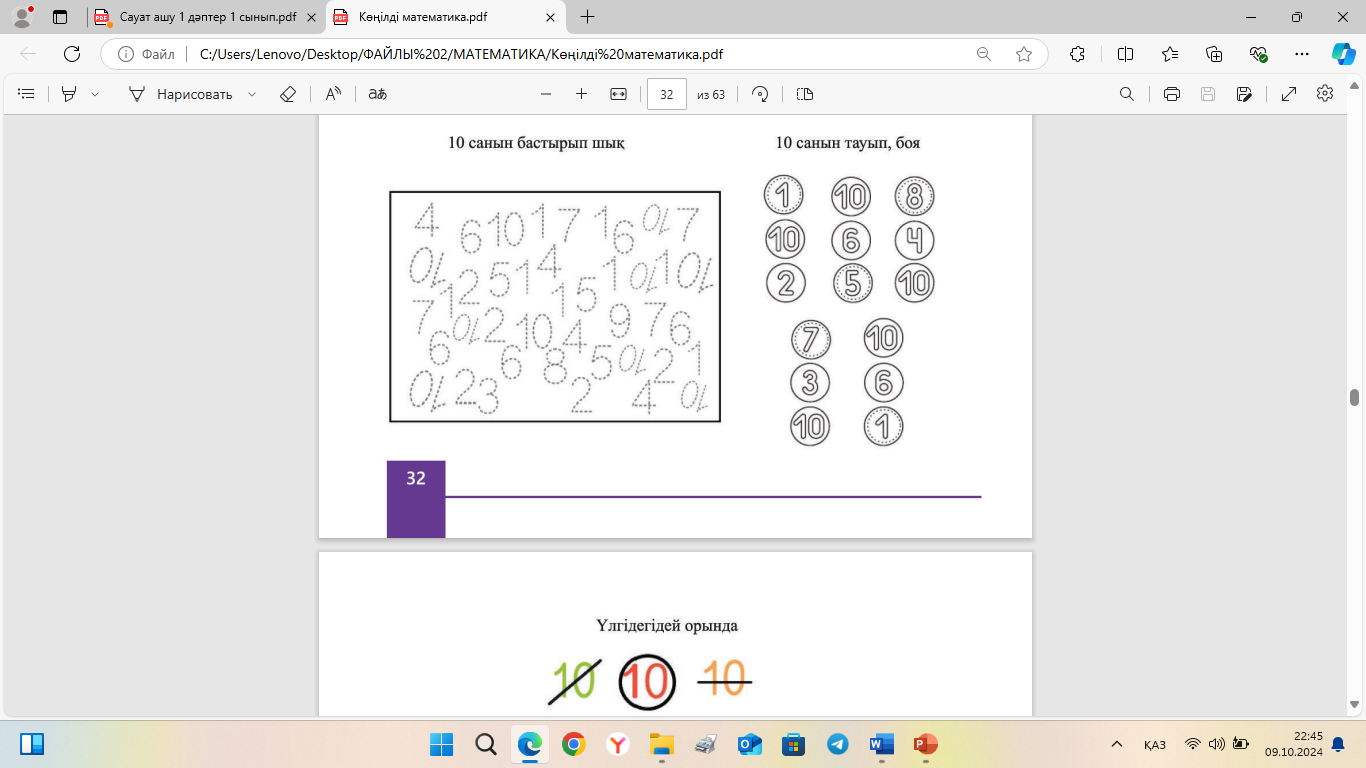Open the PDF translate tool
The width and height of the screenshot is (1366, 768).
(x=377, y=94)
